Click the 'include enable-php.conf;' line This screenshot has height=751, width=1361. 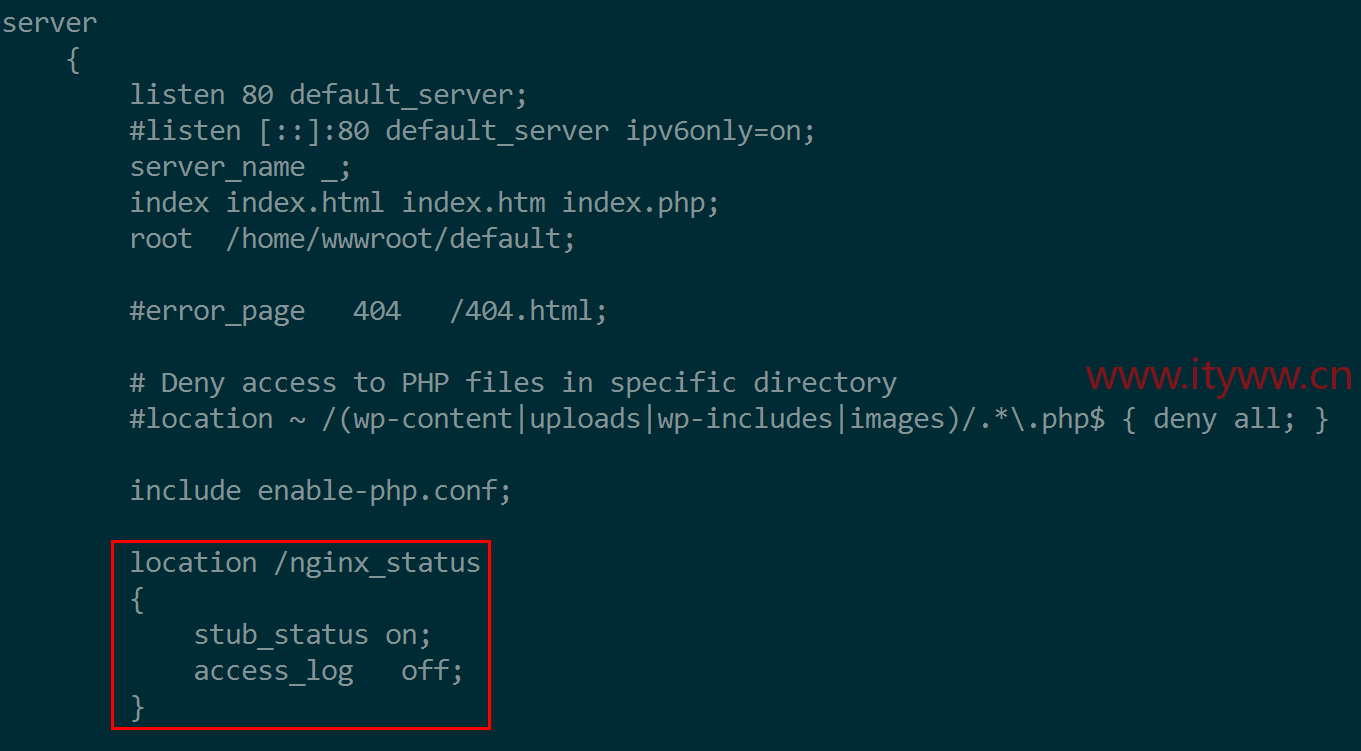point(321,491)
